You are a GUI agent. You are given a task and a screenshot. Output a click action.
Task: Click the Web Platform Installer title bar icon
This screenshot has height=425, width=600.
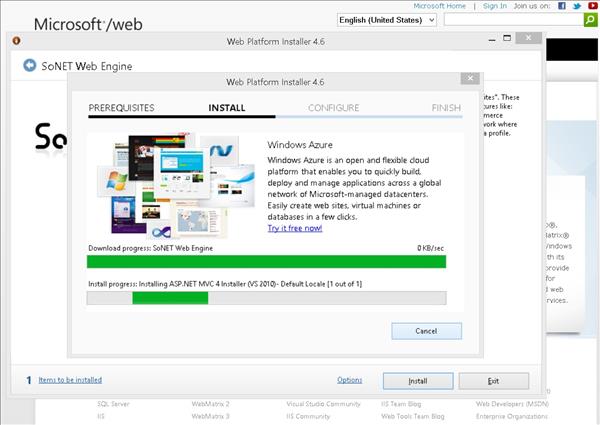[x=16, y=41]
